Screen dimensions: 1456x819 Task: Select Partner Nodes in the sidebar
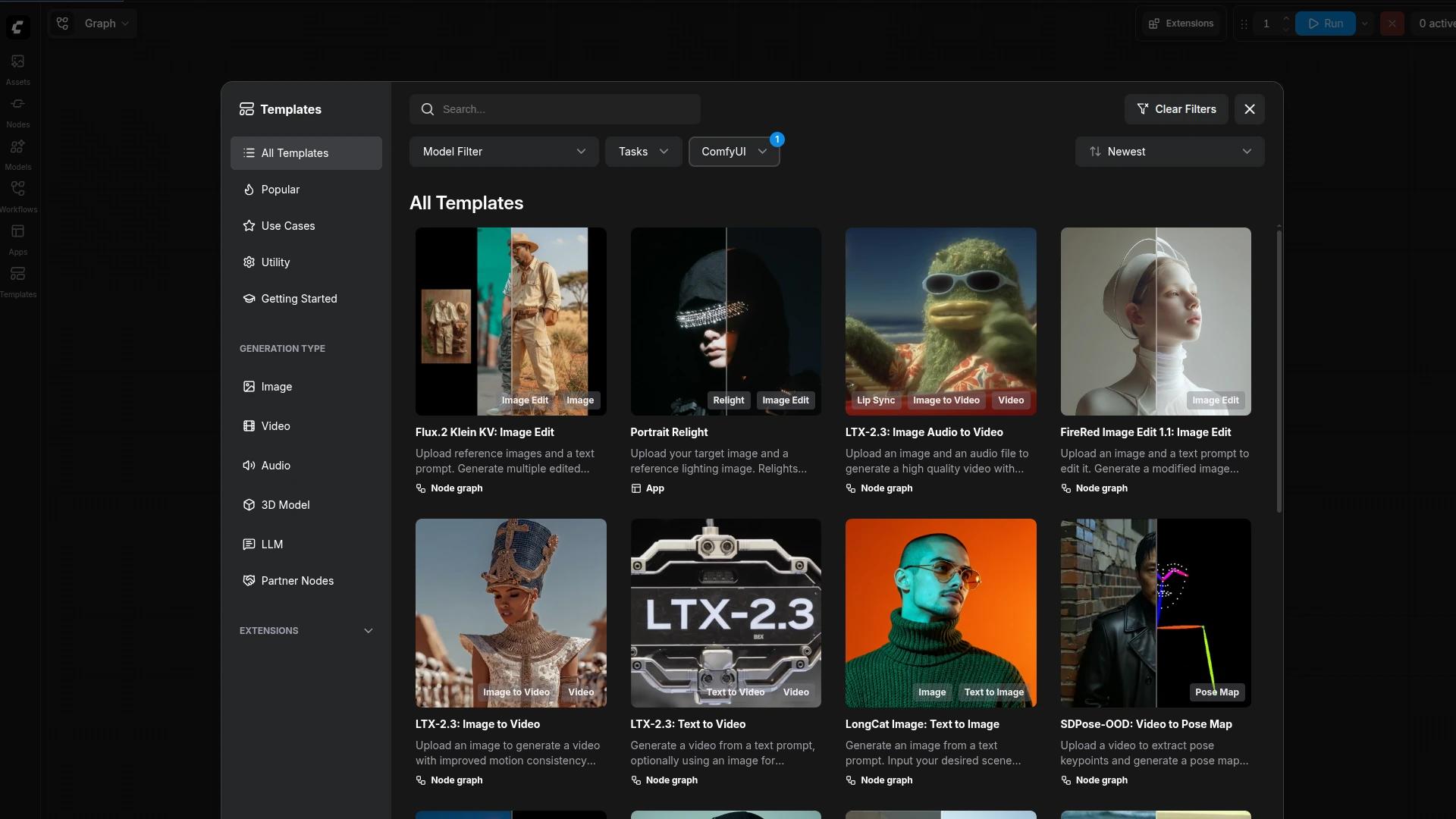pyautogui.click(x=297, y=580)
